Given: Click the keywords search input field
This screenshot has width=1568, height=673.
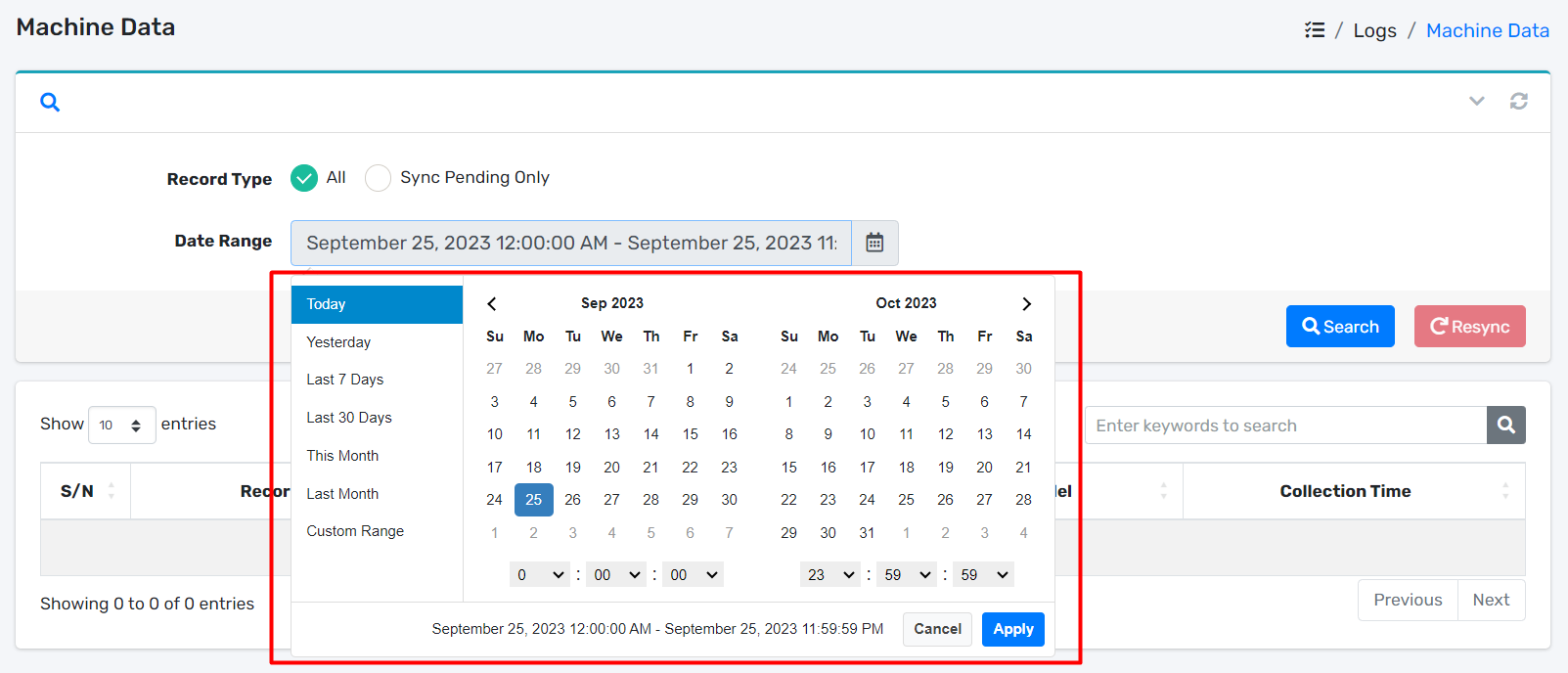Looking at the screenshot, I should [x=1284, y=426].
